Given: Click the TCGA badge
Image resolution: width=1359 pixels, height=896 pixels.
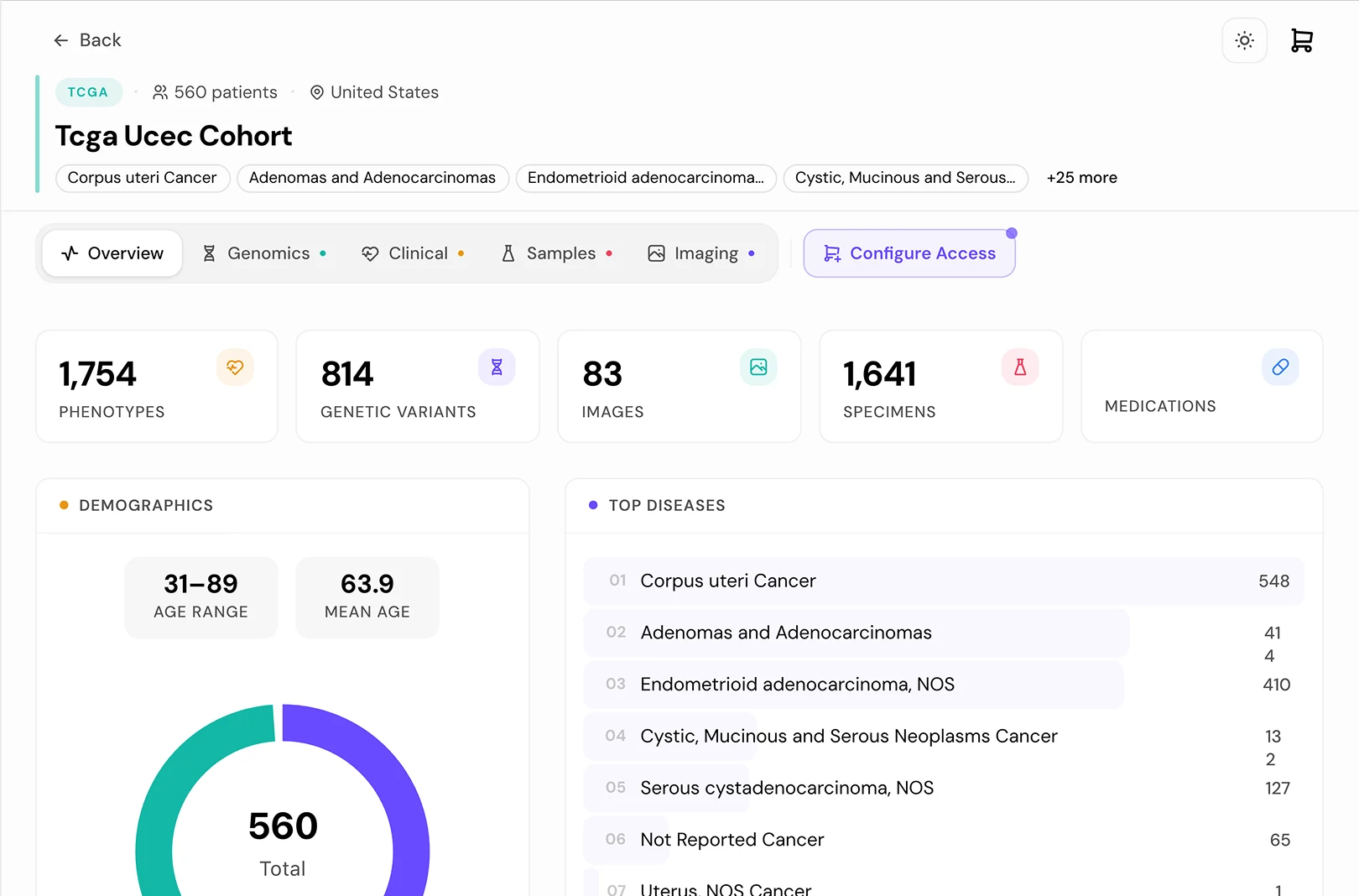Looking at the screenshot, I should (x=88, y=92).
